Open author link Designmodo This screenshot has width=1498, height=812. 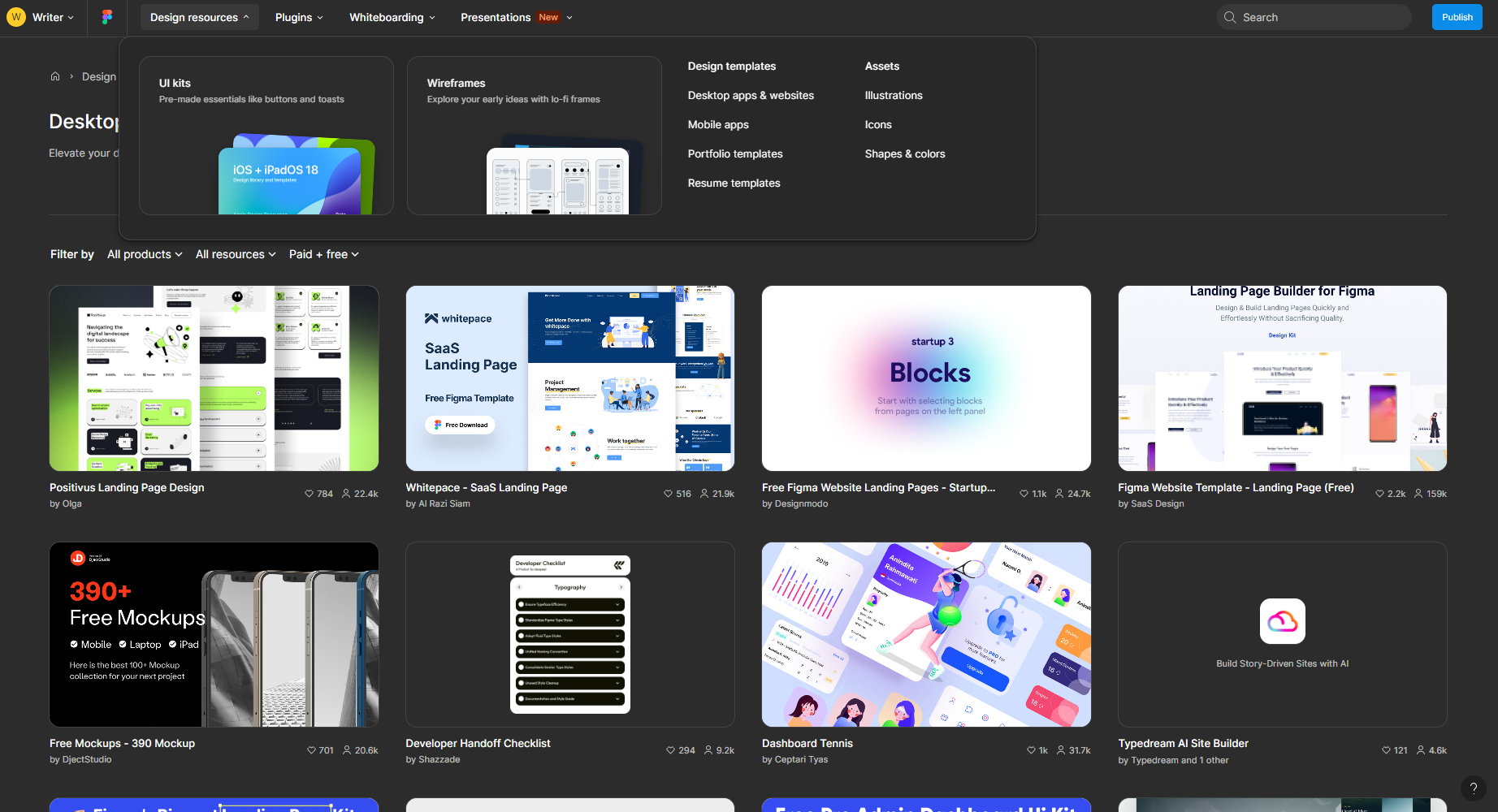(801, 503)
